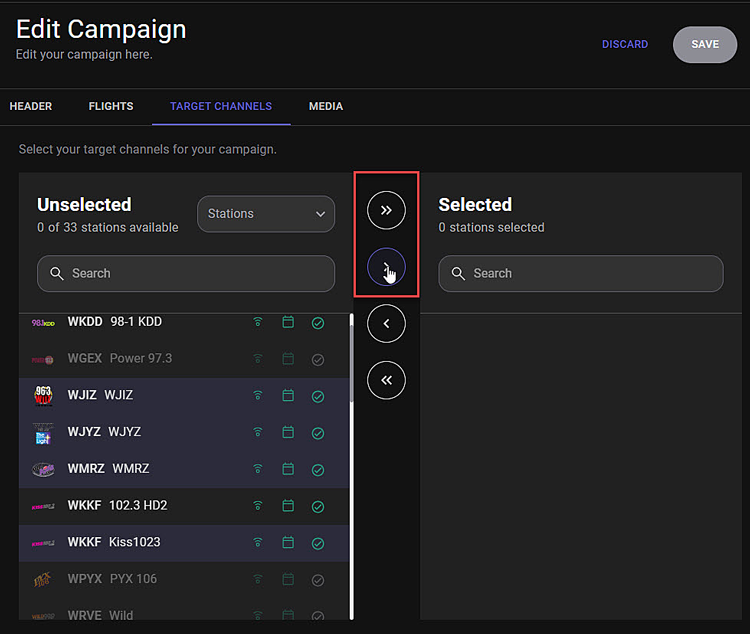Click the WGEX Power 97.3 wifi icon
Screen dimensions: 750x634
point(258,359)
